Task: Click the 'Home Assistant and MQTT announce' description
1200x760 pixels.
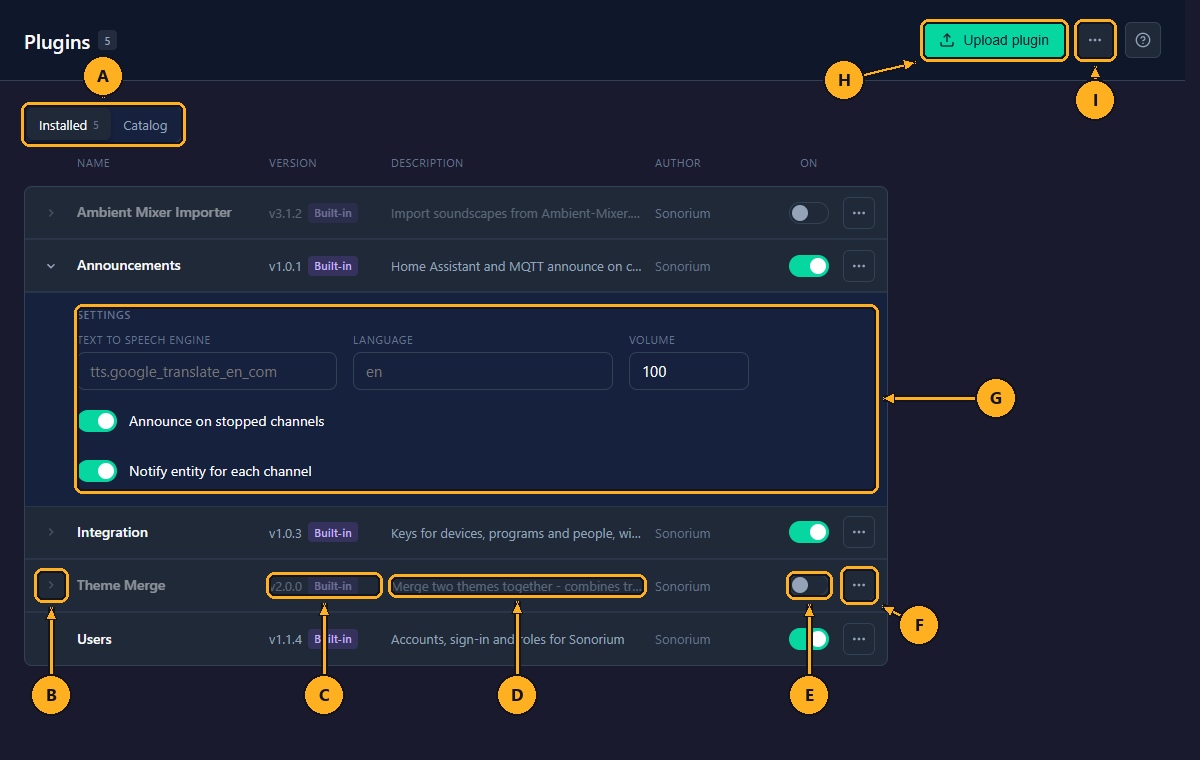Action: coord(516,266)
